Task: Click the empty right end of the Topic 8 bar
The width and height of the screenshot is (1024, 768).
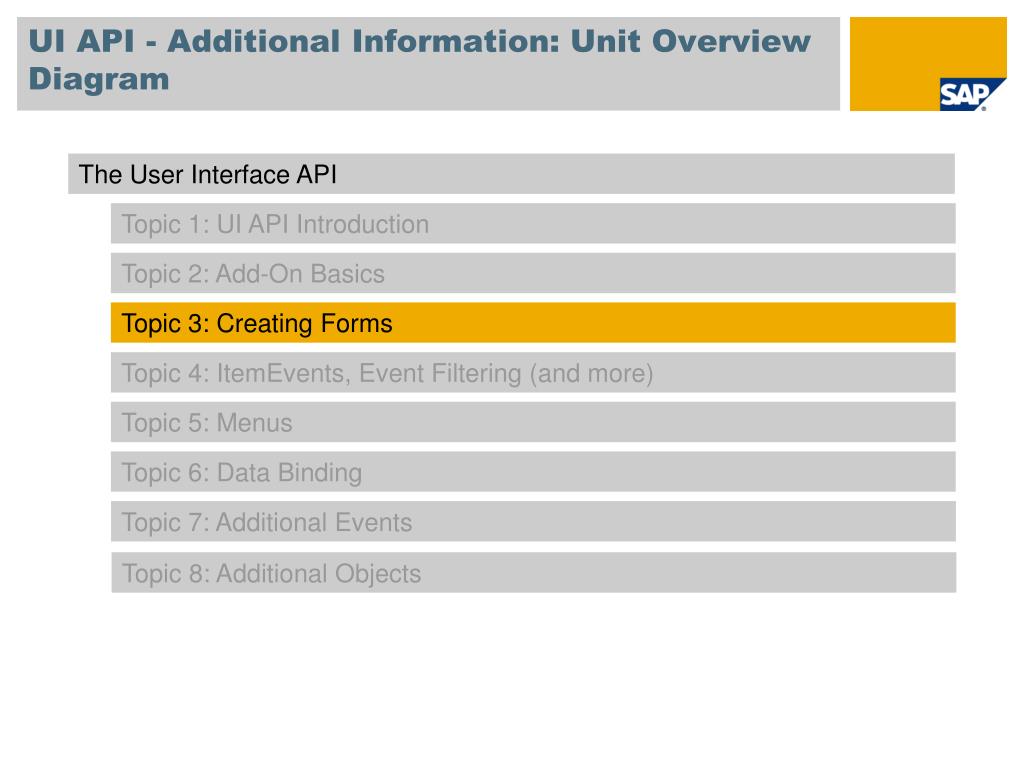Action: click(850, 573)
